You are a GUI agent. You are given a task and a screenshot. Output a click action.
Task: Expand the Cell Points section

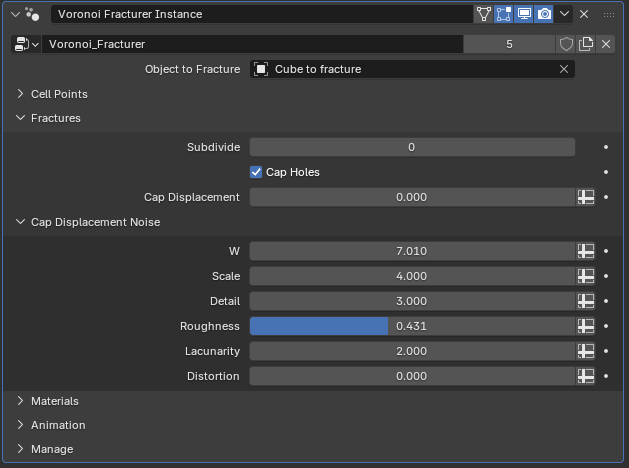(x=21, y=94)
